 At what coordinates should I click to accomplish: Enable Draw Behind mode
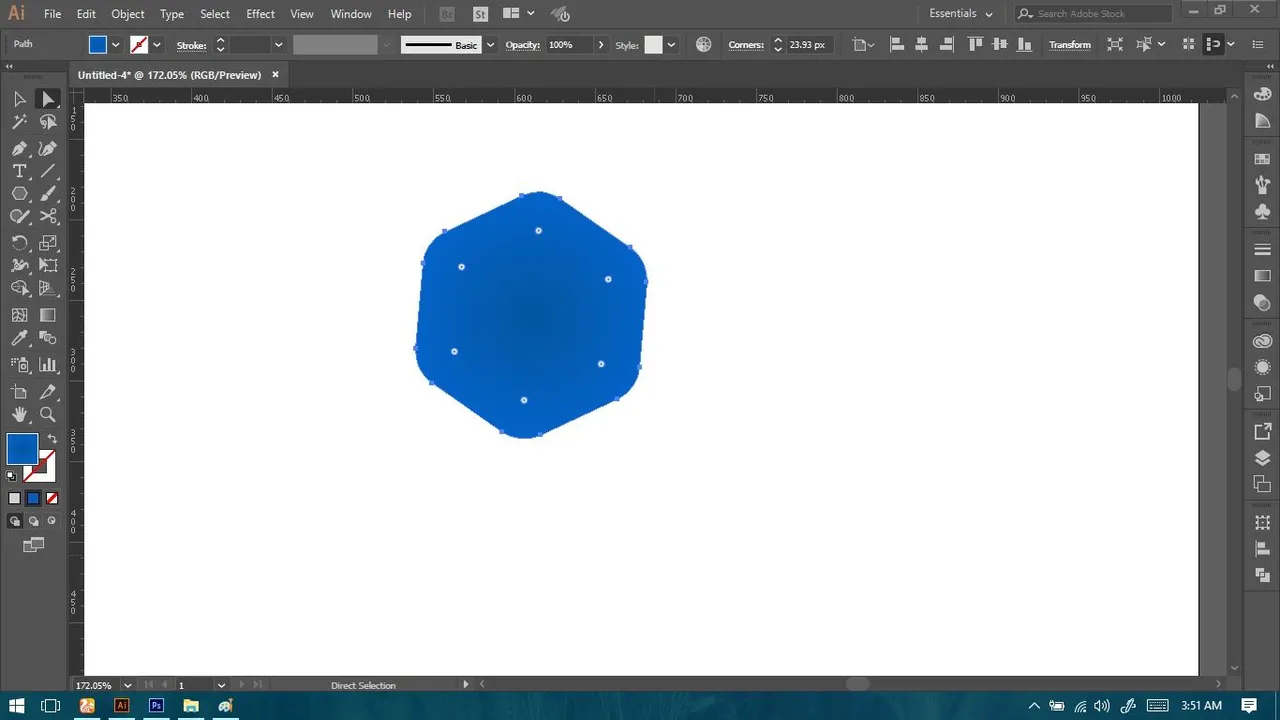(33, 521)
